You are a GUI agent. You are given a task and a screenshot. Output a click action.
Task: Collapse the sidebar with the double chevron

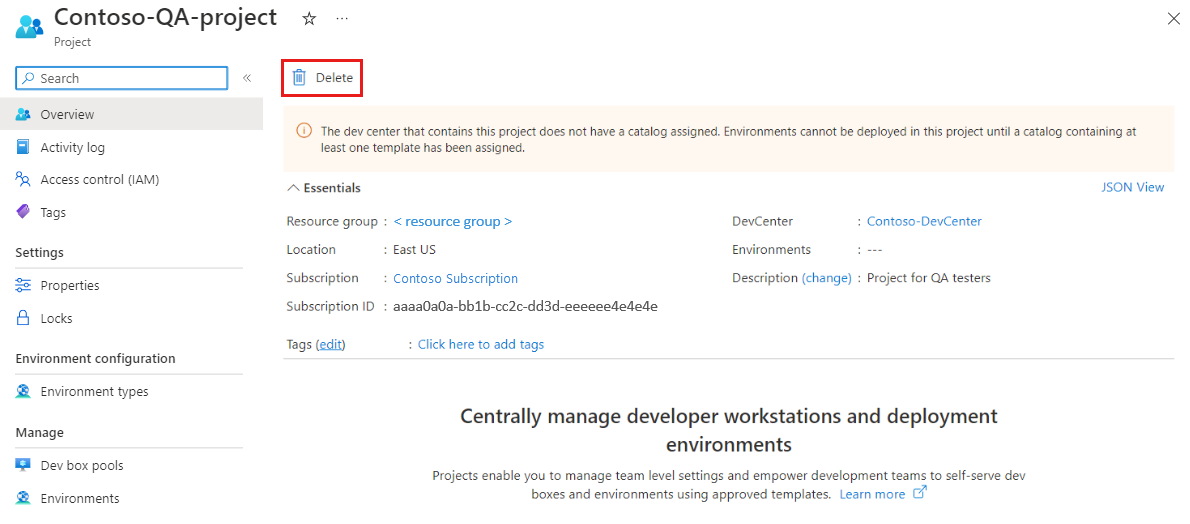(247, 78)
